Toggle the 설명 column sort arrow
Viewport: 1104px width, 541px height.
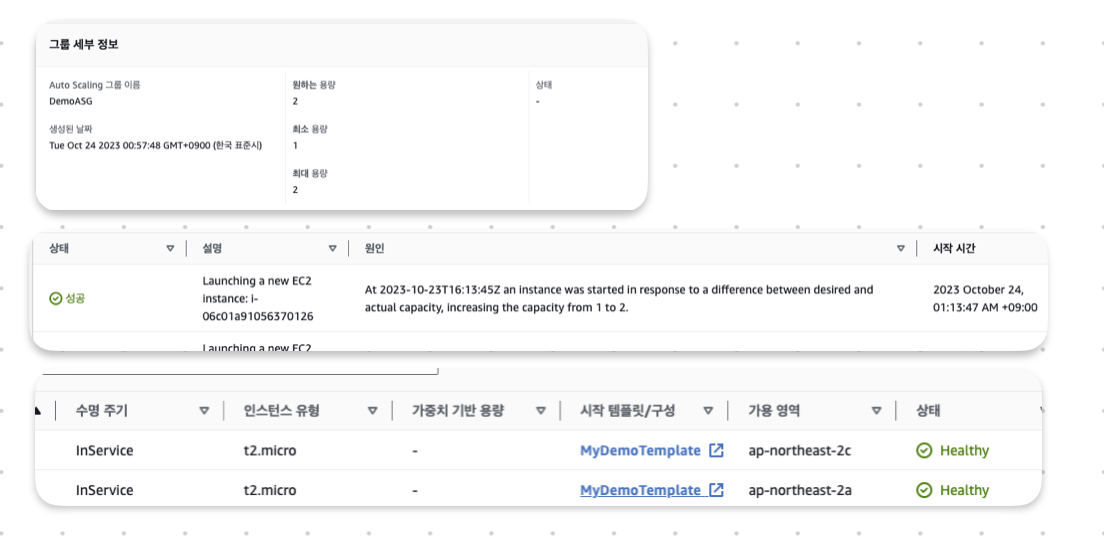pos(333,248)
